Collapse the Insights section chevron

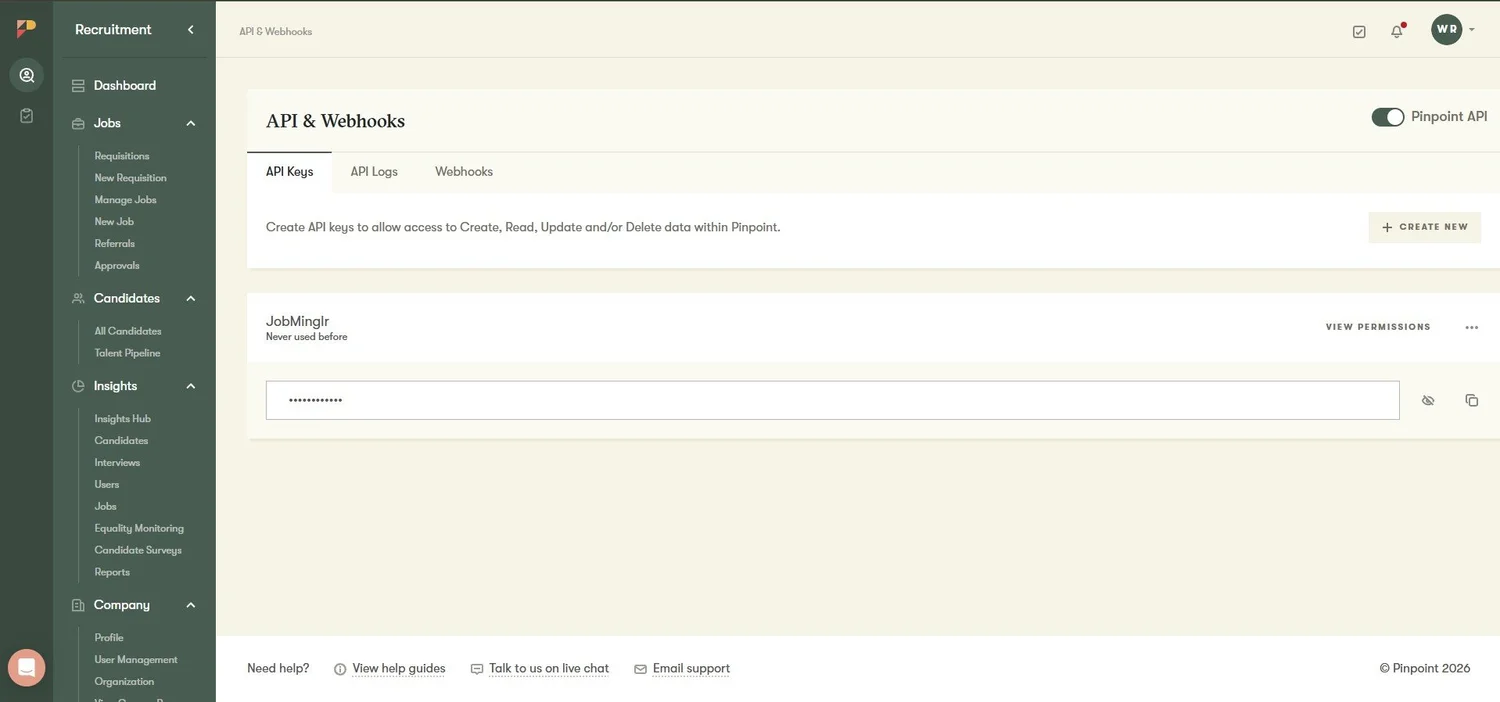pyautogui.click(x=191, y=386)
